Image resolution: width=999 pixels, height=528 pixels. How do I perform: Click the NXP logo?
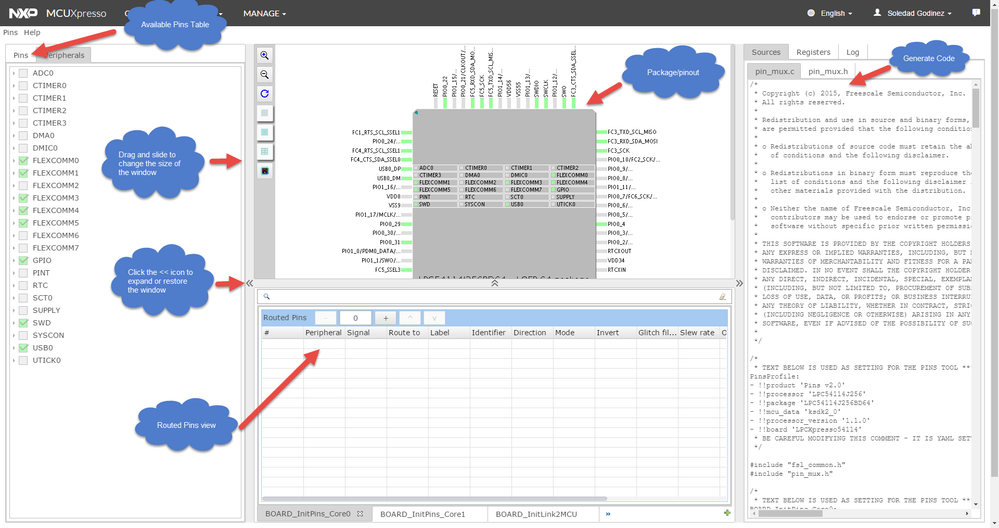pos(23,13)
